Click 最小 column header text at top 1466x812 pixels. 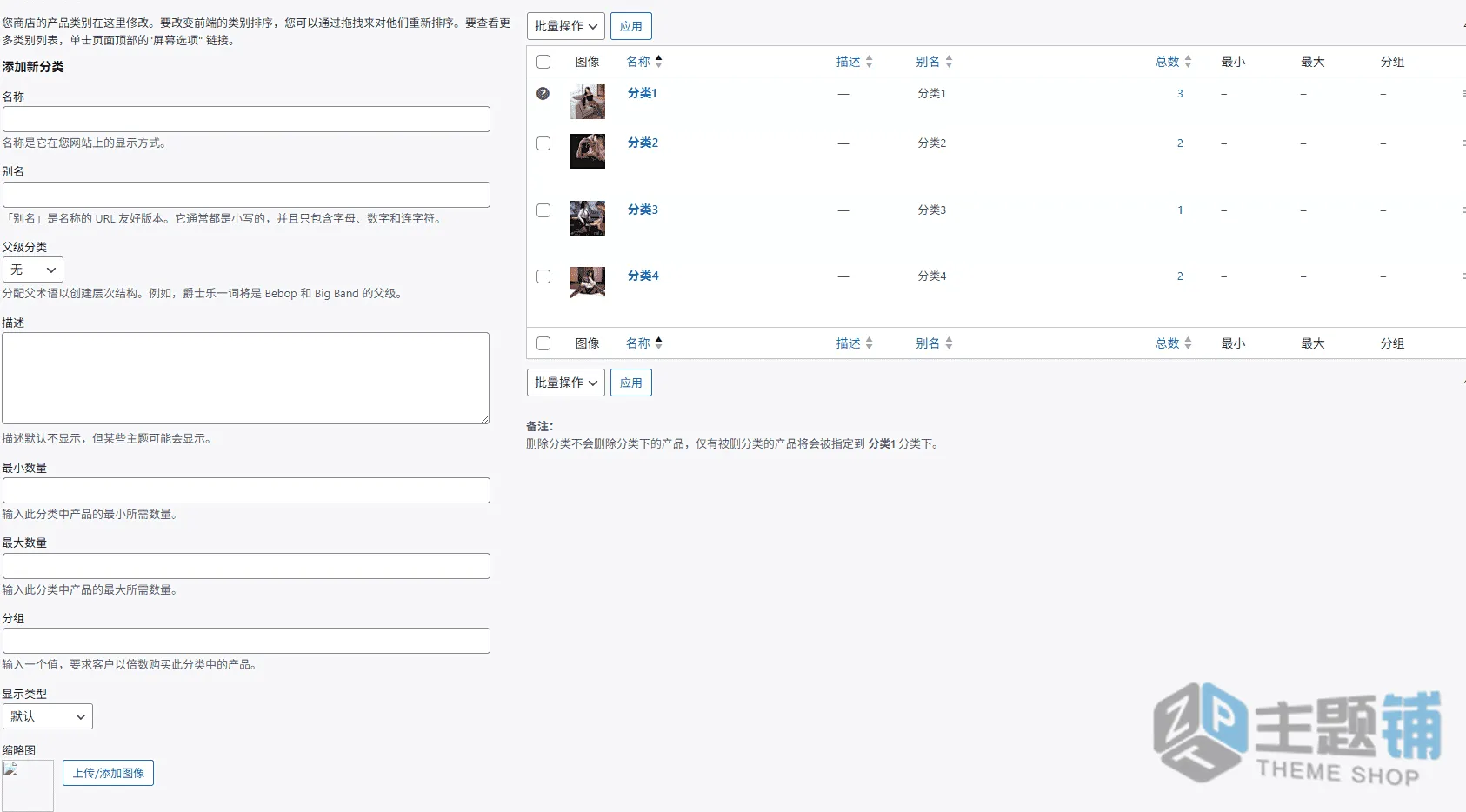point(1233,62)
